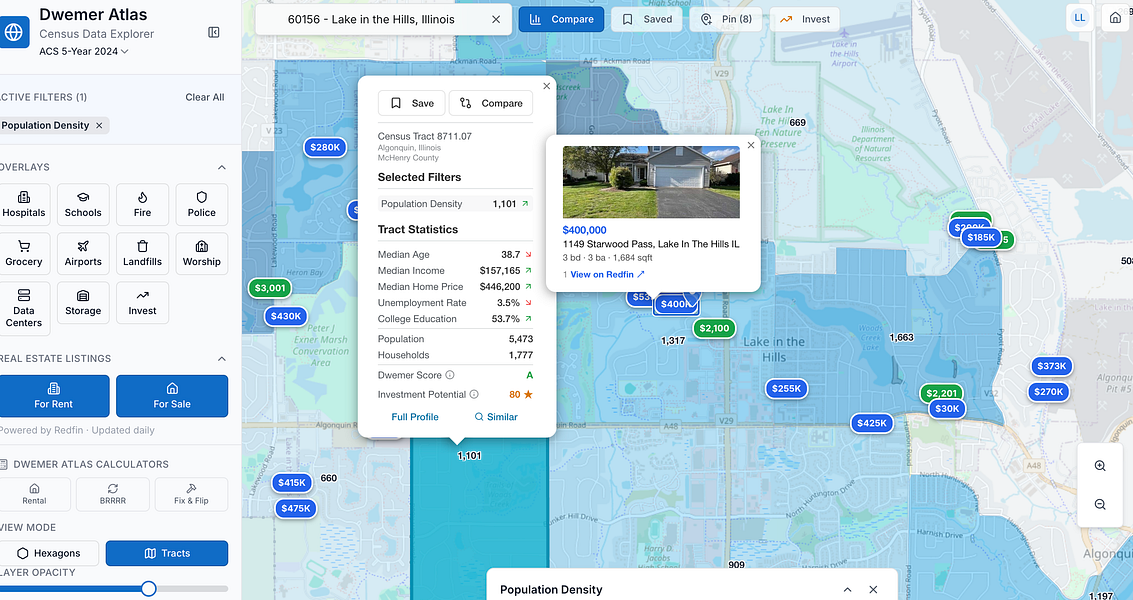
Task: Click Clear All filters
Action: (x=204, y=97)
